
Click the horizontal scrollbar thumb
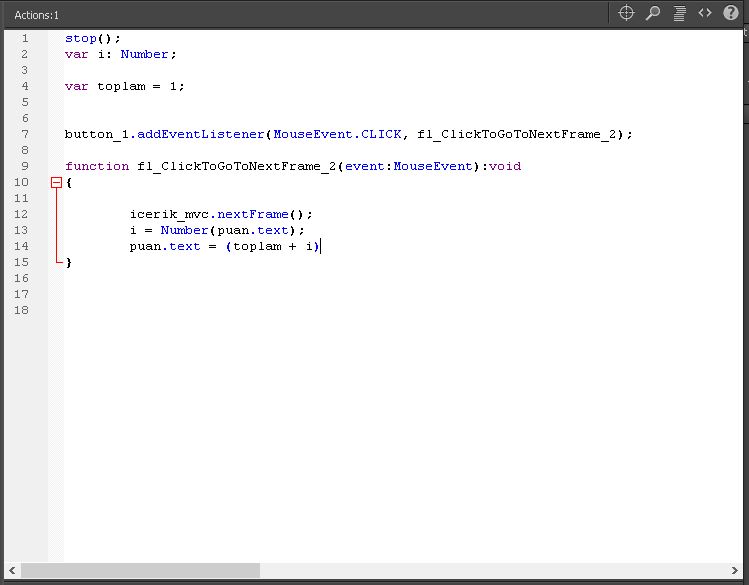(140, 570)
